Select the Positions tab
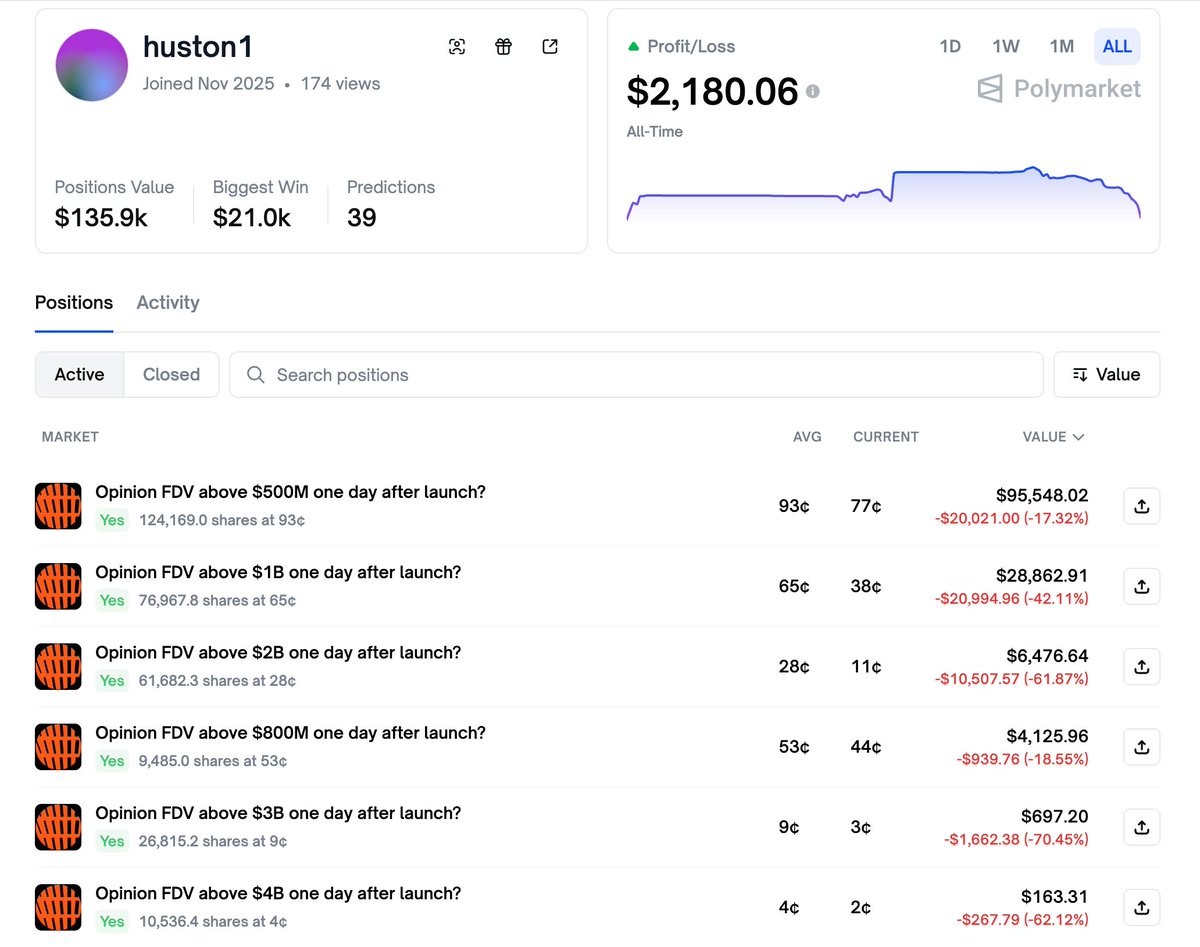 [x=74, y=303]
